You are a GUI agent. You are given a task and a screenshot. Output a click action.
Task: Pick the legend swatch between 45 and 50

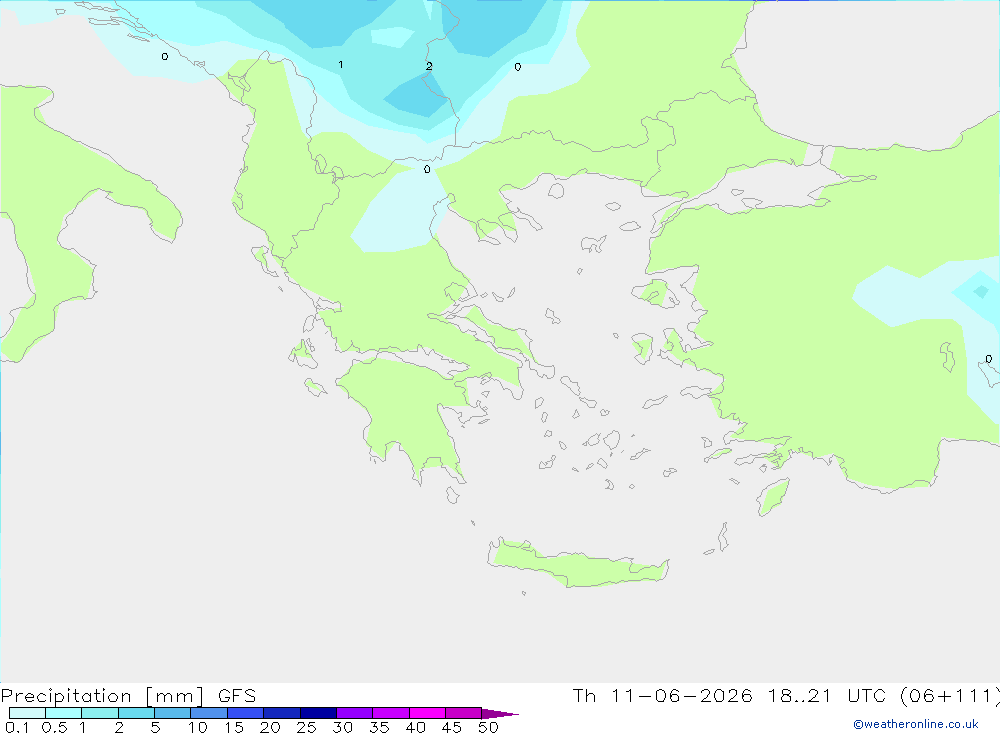click(464, 713)
